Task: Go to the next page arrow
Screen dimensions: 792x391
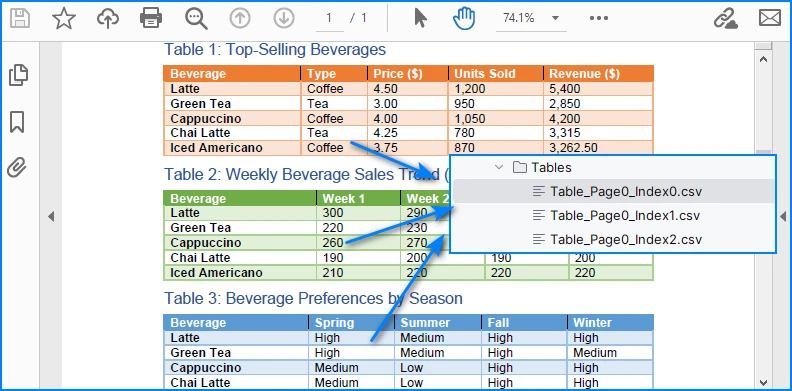Action: tap(284, 19)
